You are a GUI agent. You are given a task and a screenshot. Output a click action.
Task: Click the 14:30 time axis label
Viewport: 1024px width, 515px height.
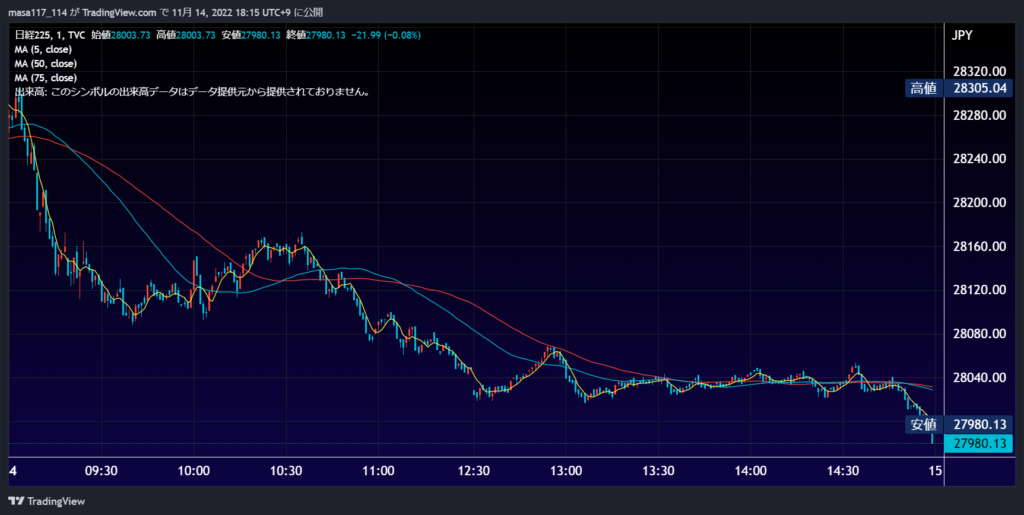point(843,471)
